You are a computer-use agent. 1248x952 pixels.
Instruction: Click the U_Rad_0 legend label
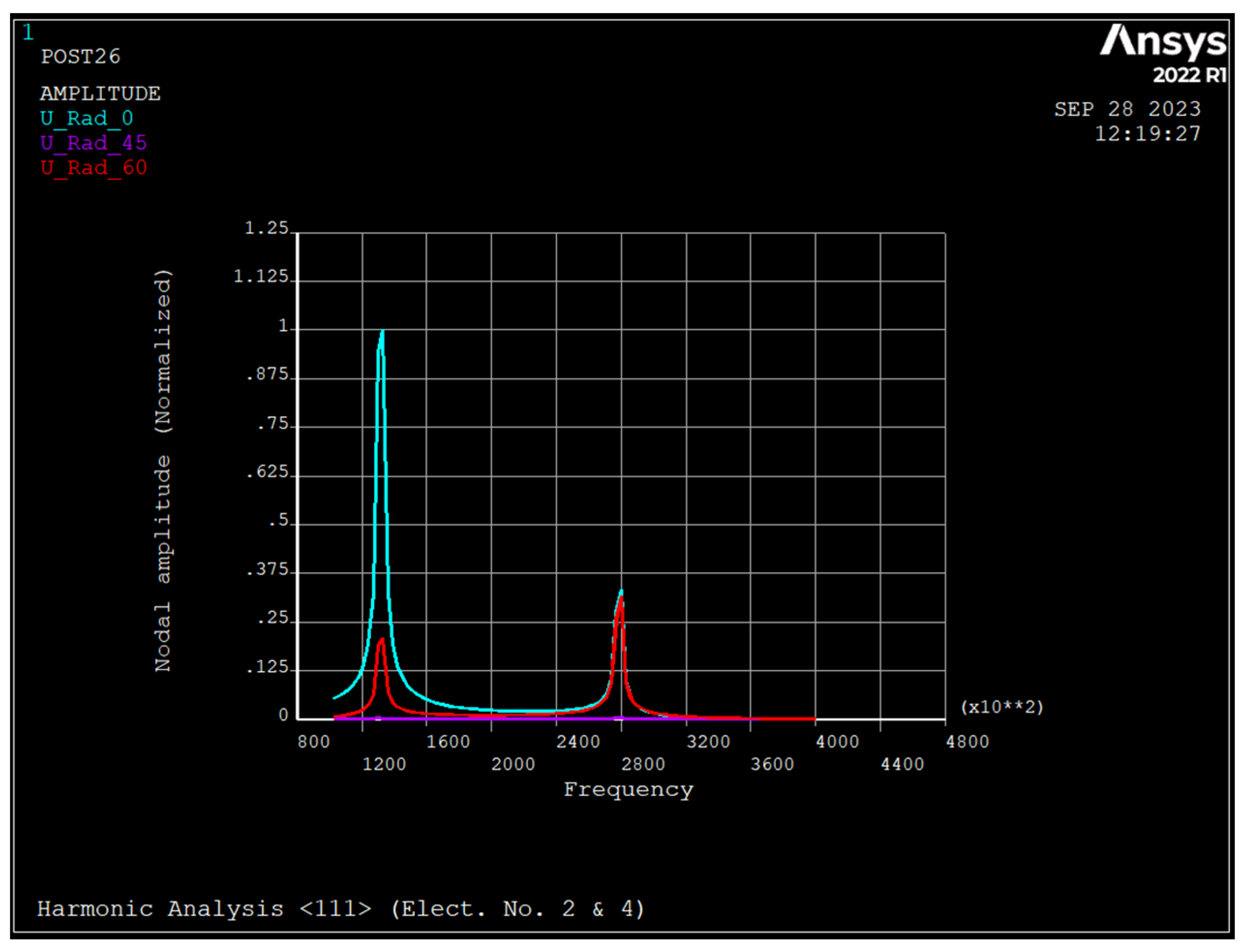(87, 119)
